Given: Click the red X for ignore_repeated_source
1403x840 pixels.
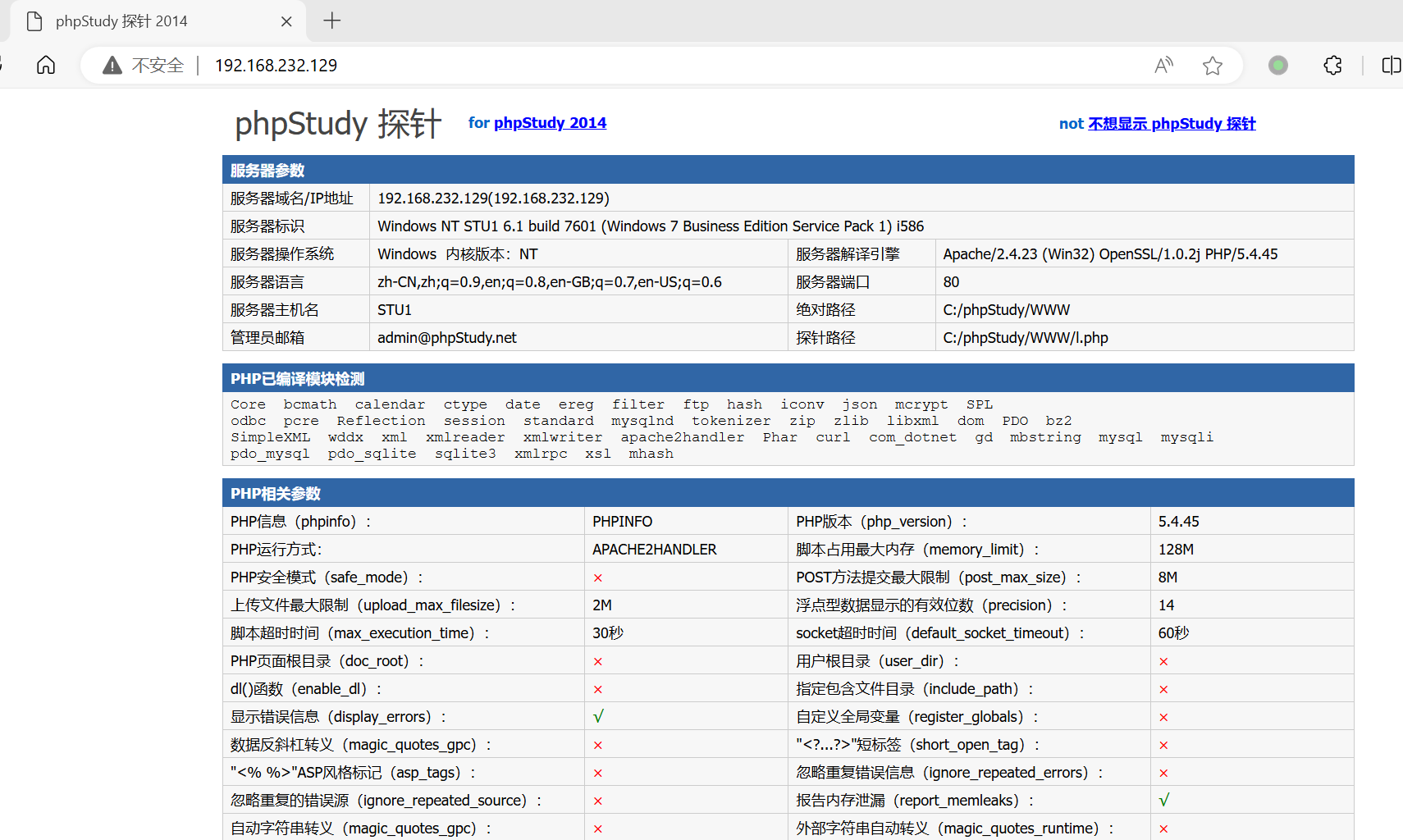Looking at the screenshot, I should 597,801.
